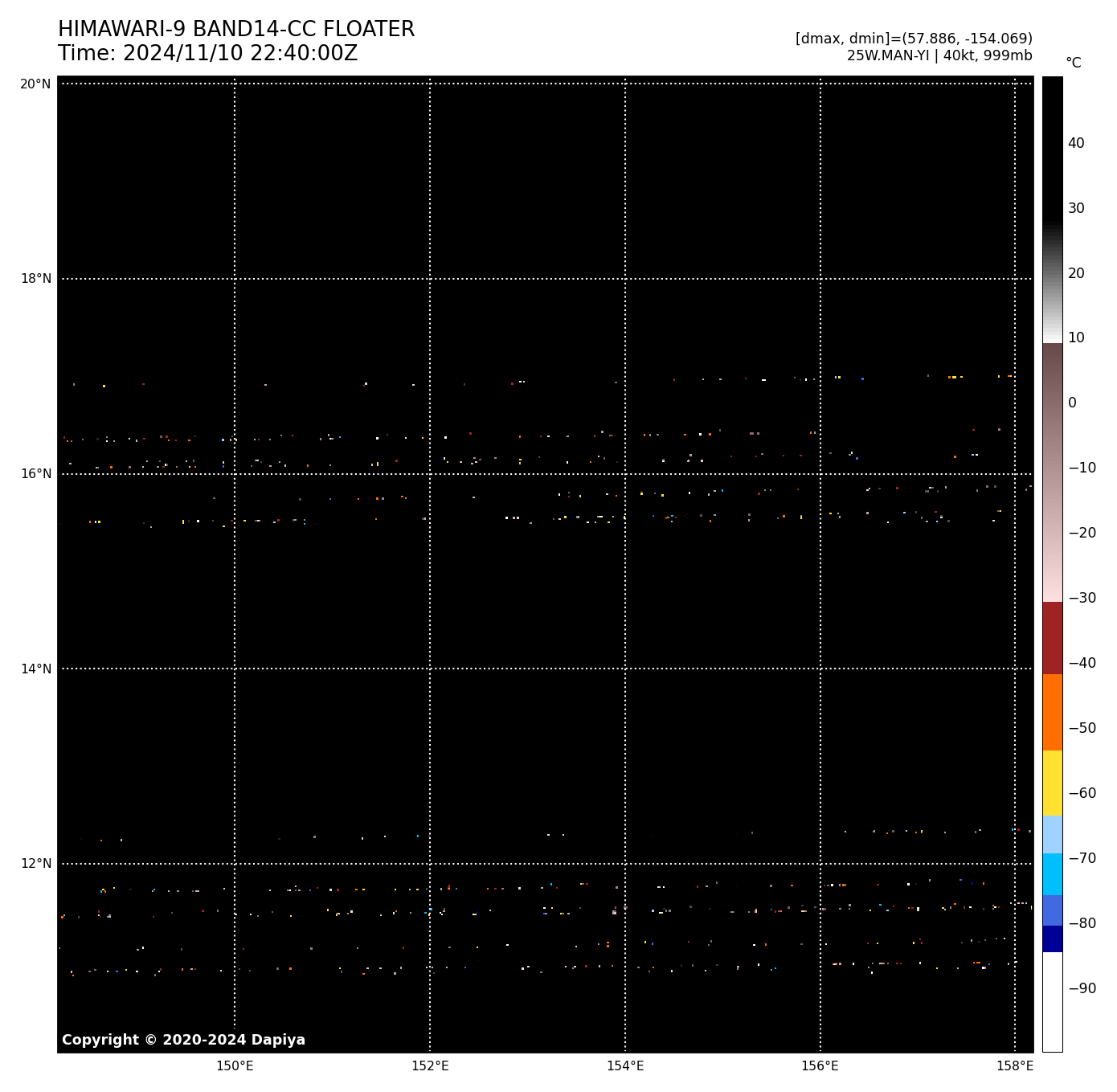Click the 16°N latitude tick label
This screenshot has height=1092, width=1117.
pyautogui.click(x=35, y=474)
